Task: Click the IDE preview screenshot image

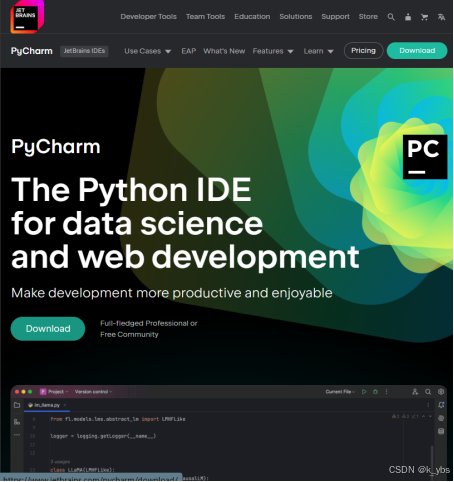Action: pos(228,433)
